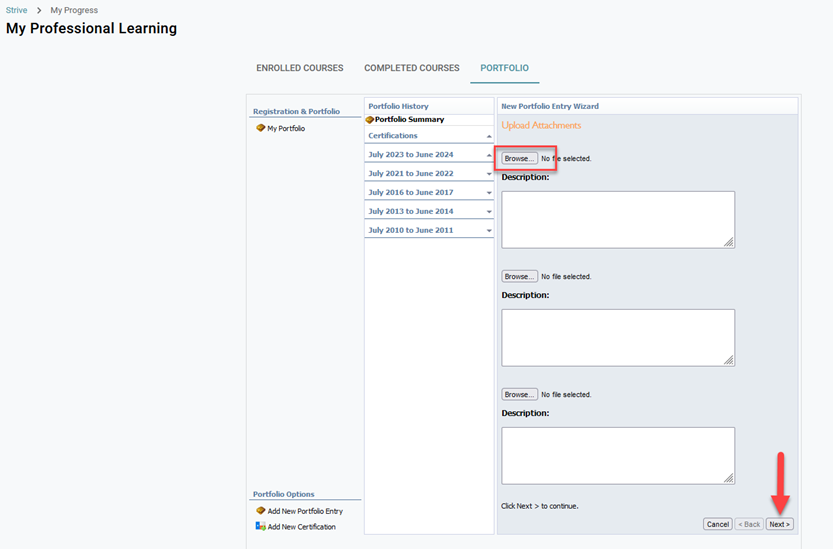This screenshot has height=549, width=833.
Task: Expand the July 2016 to June 2017 section
Action: point(489,193)
